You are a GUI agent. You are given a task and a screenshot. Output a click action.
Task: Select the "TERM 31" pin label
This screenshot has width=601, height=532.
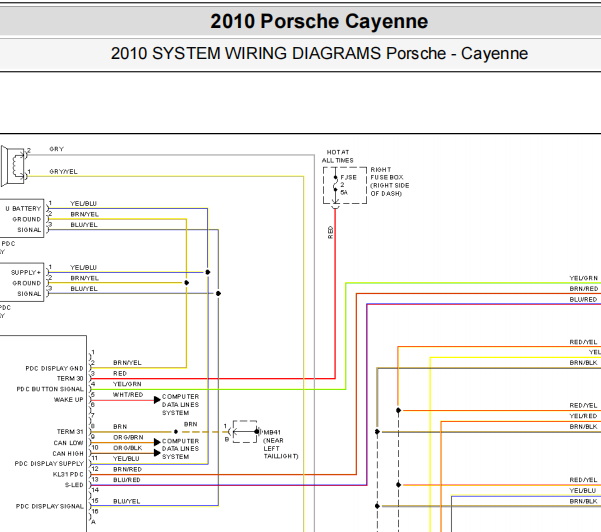(x=70, y=432)
